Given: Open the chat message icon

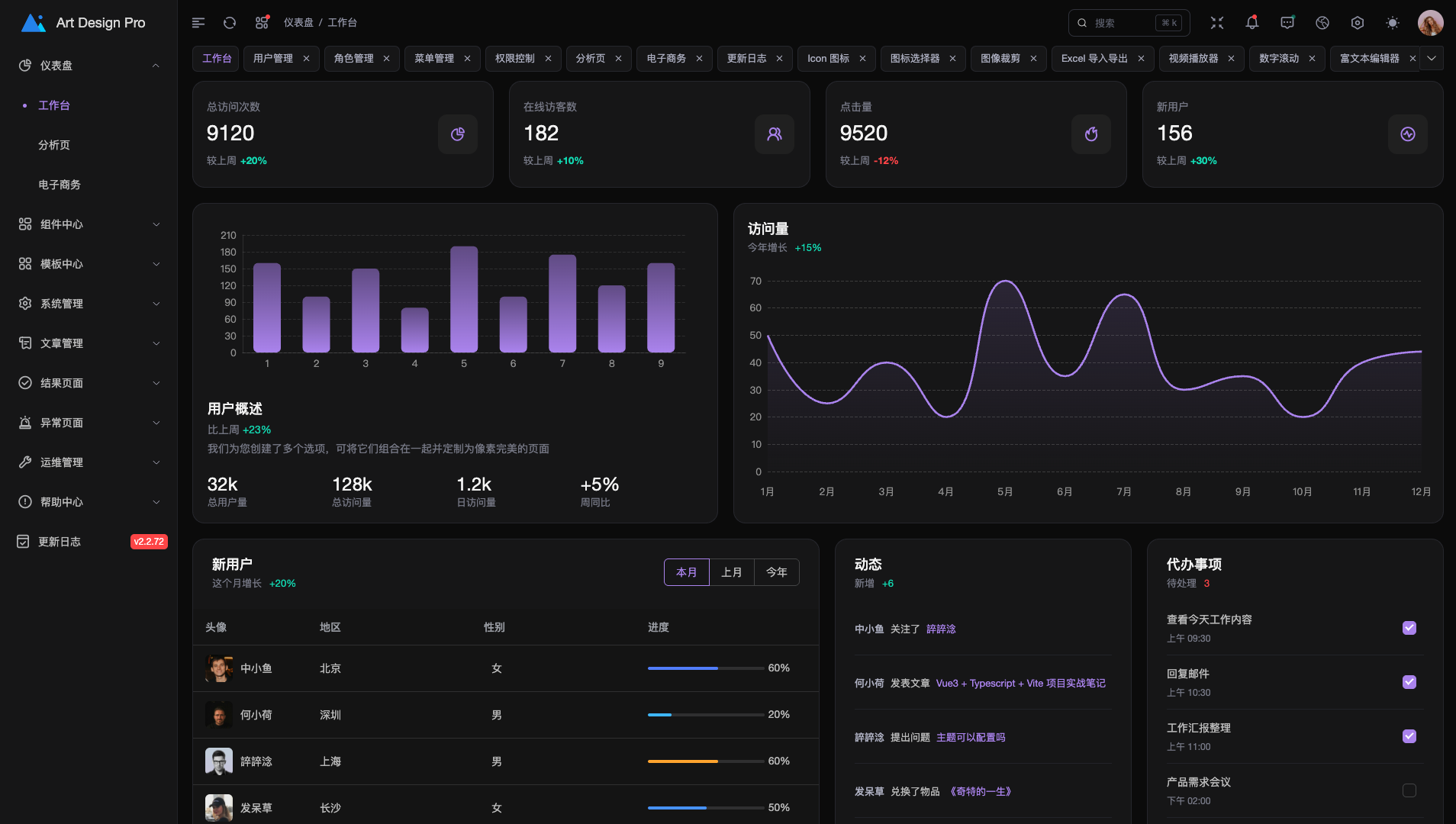Looking at the screenshot, I should (1287, 23).
